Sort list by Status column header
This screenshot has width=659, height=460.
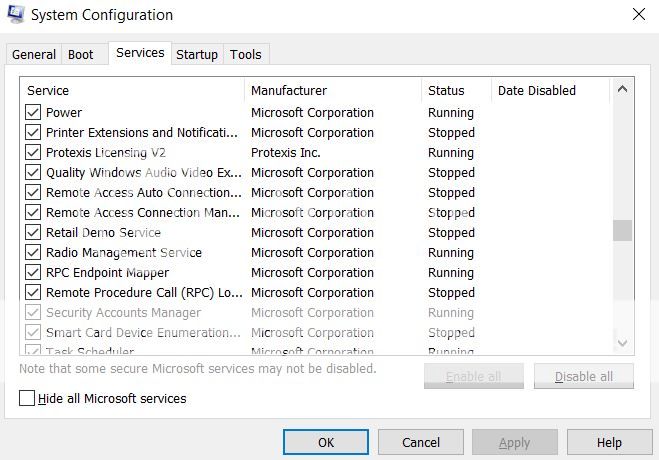click(x=456, y=90)
